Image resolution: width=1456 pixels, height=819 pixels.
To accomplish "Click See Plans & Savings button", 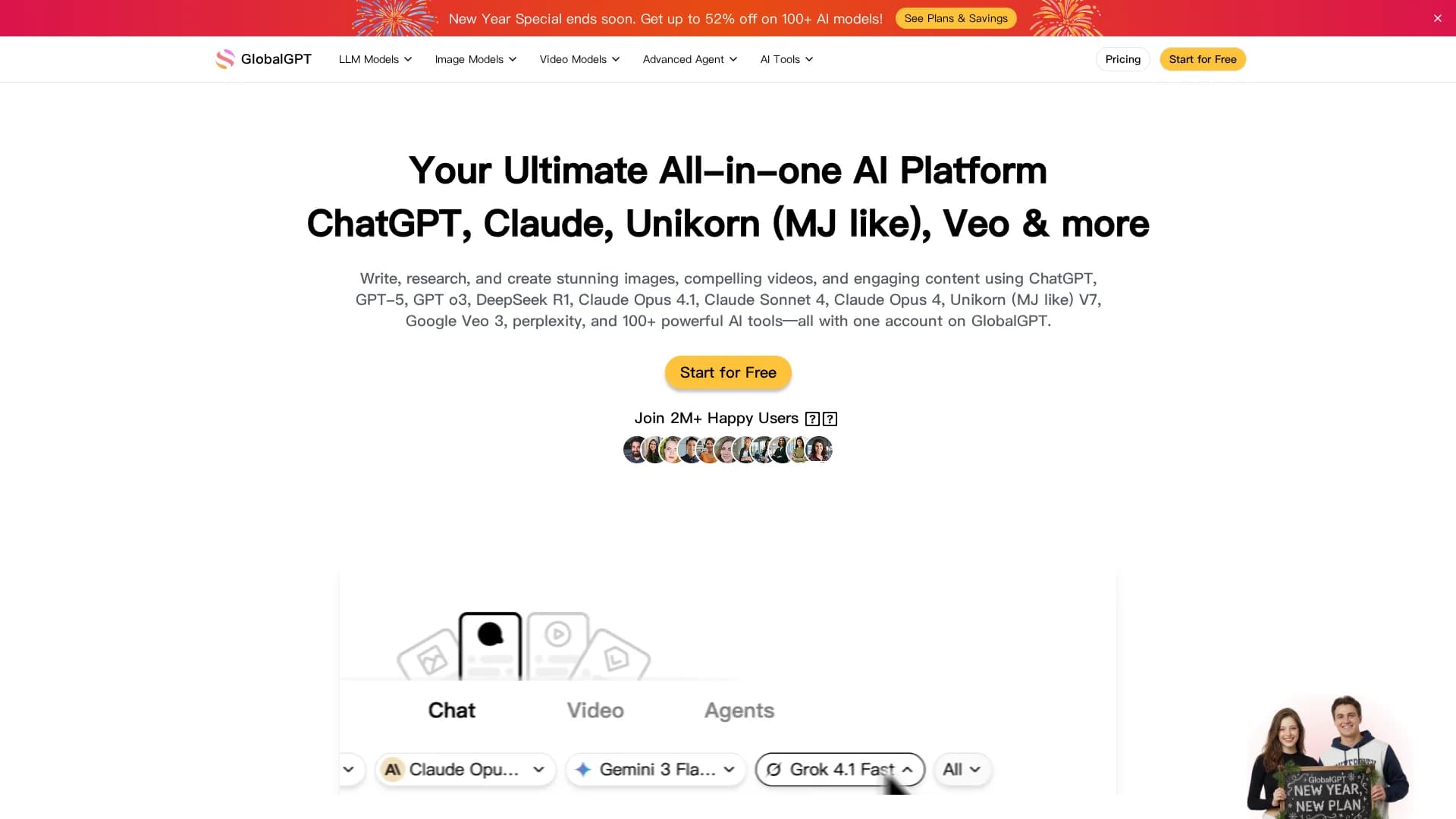I will point(955,18).
